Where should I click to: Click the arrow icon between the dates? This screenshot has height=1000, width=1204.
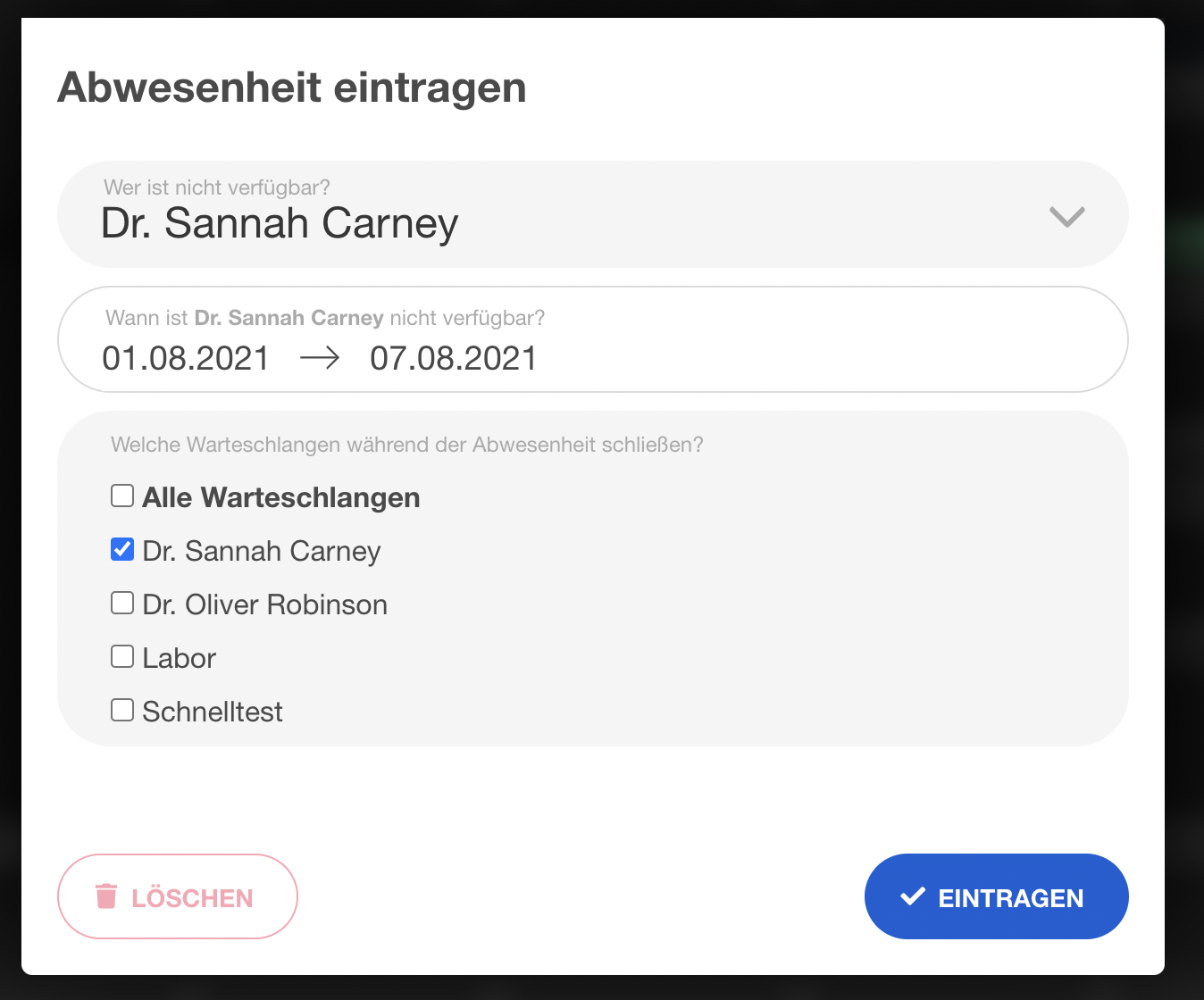(320, 358)
